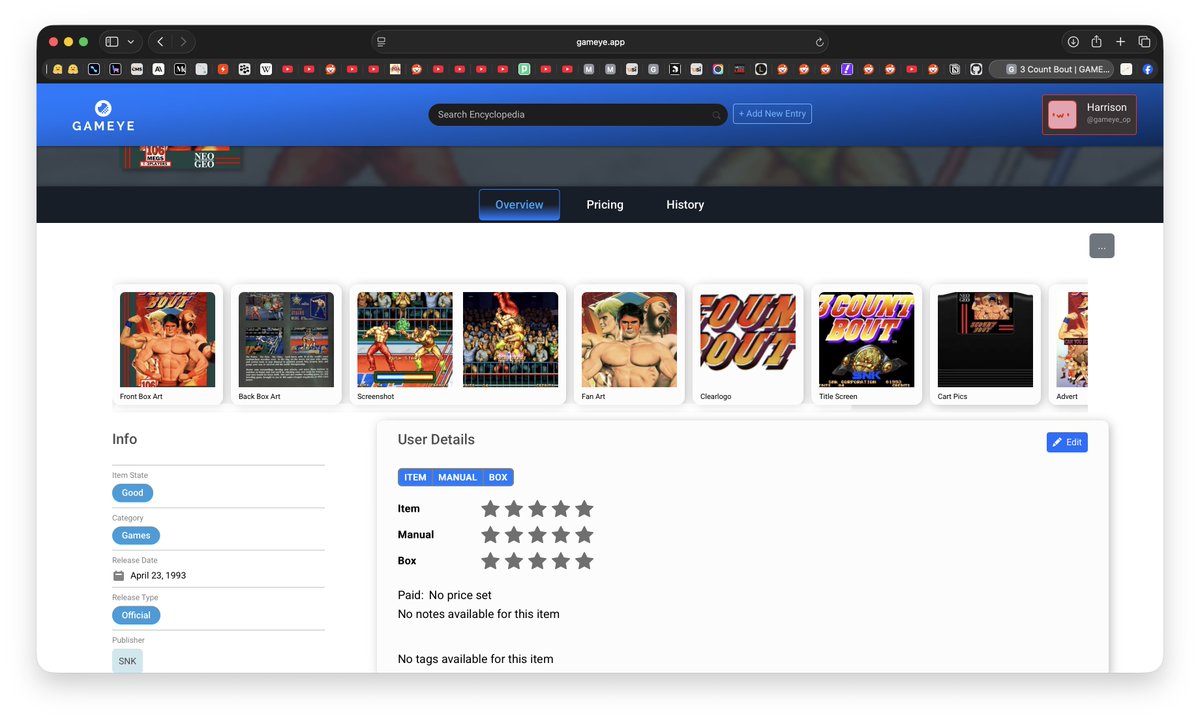This screenshot has height=721, width=1200.
Task: Click the calendar icon beside April 23, 1993
Action: 118,575
